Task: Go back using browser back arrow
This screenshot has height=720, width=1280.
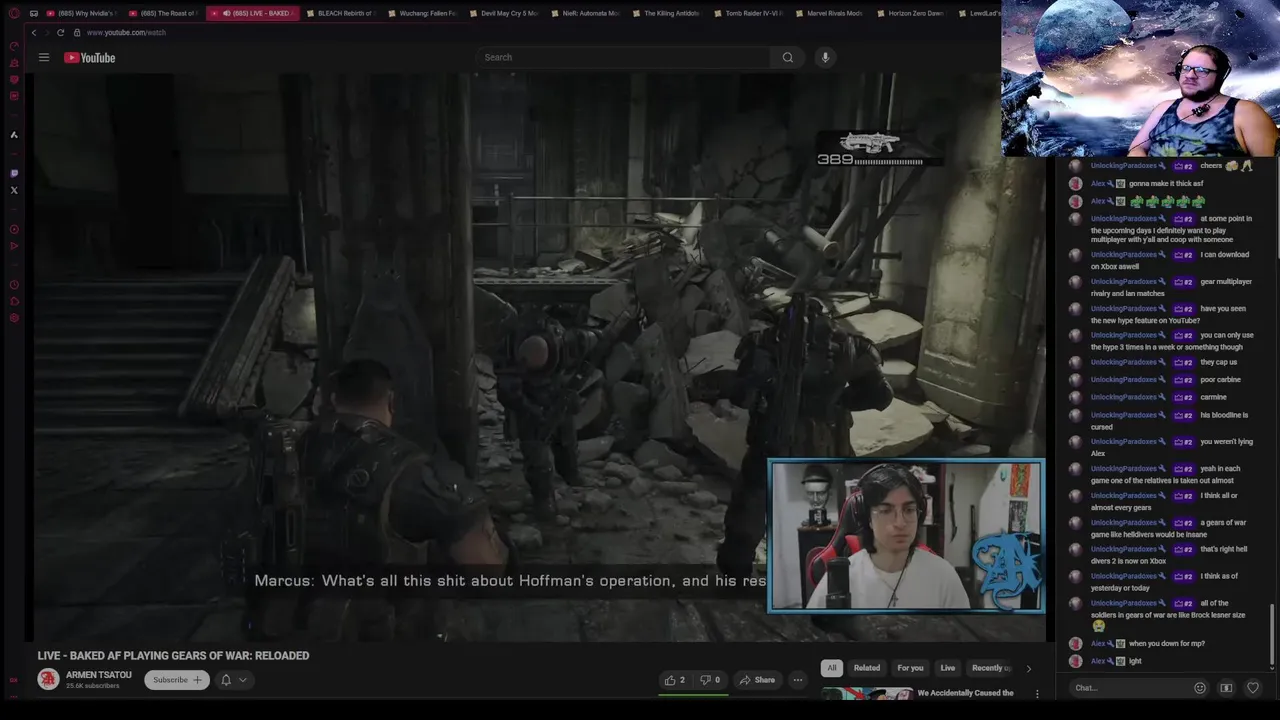Action: click(x=34, y=32)
